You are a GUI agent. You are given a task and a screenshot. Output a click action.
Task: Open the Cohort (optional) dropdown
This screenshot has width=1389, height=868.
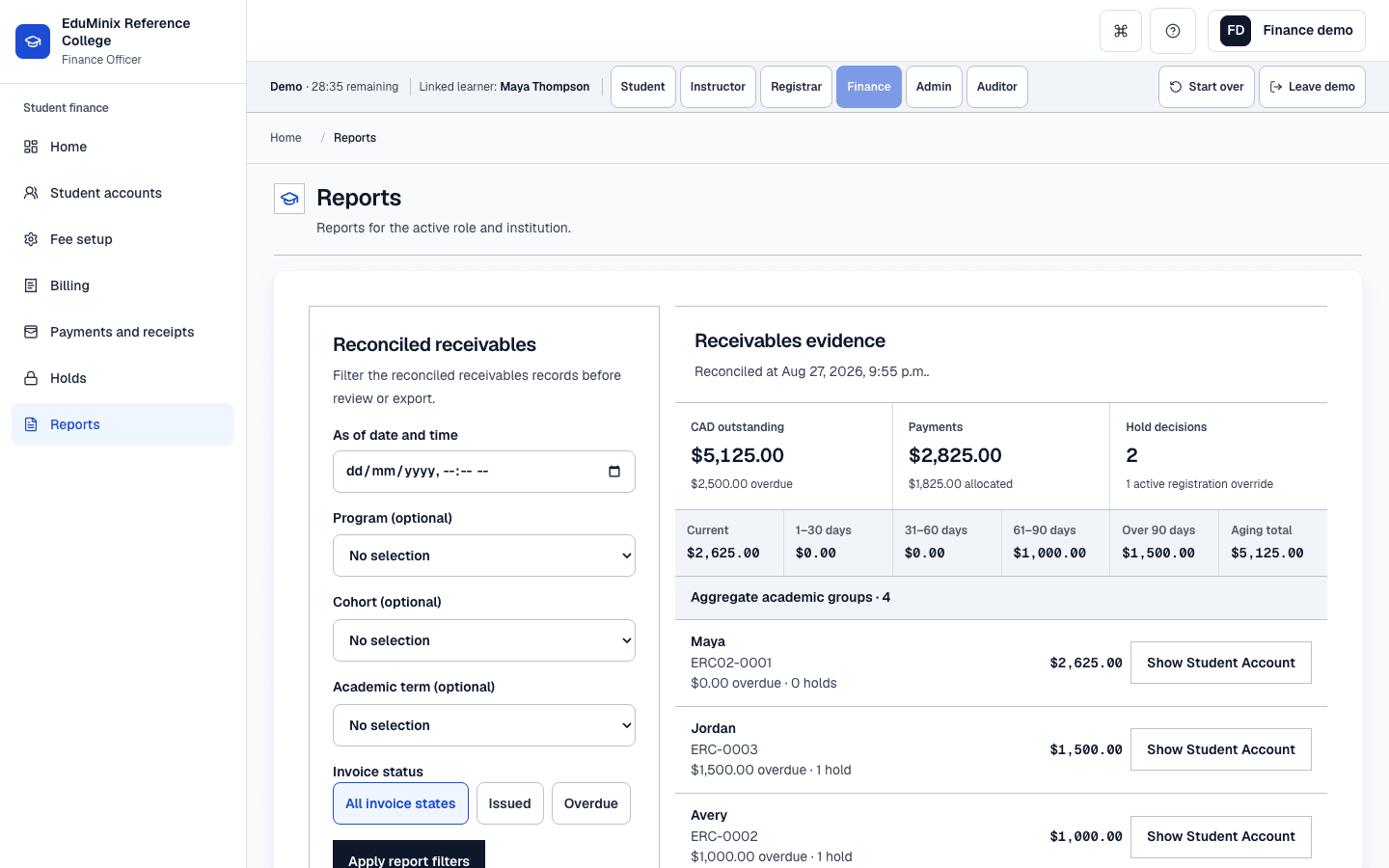tap(484, 640)
